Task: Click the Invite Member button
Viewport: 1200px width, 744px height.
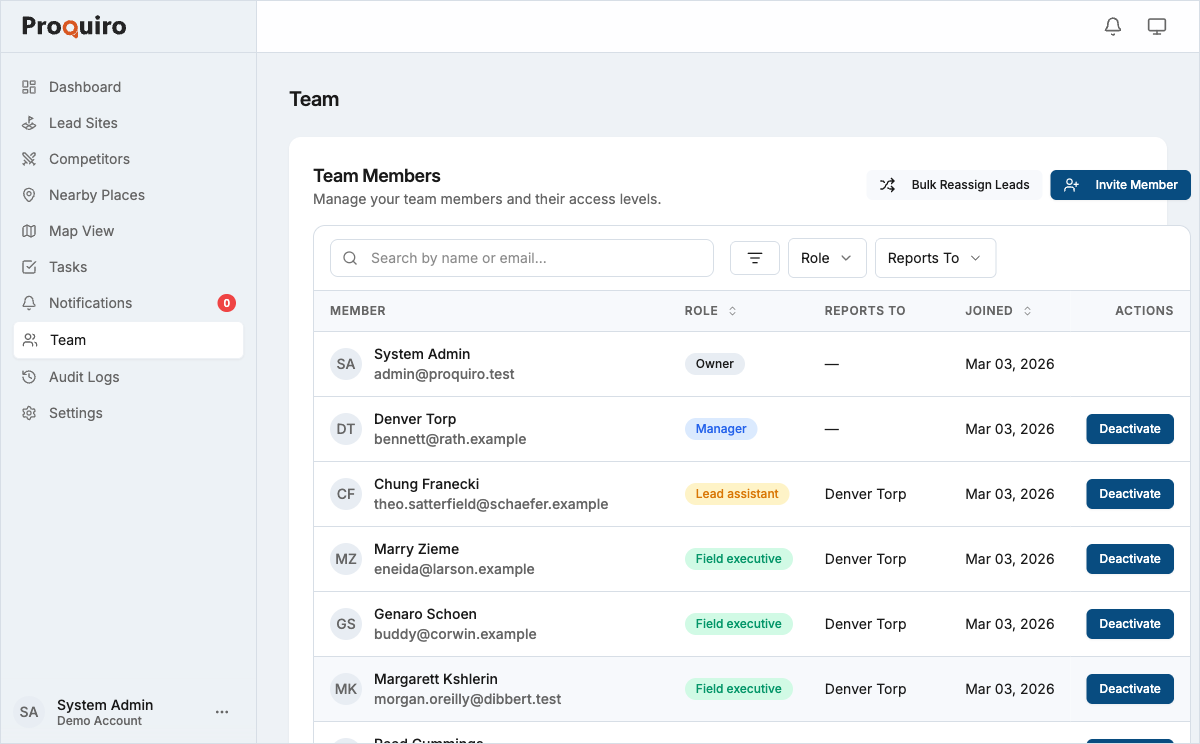Action: click(x=1120, y=185)
